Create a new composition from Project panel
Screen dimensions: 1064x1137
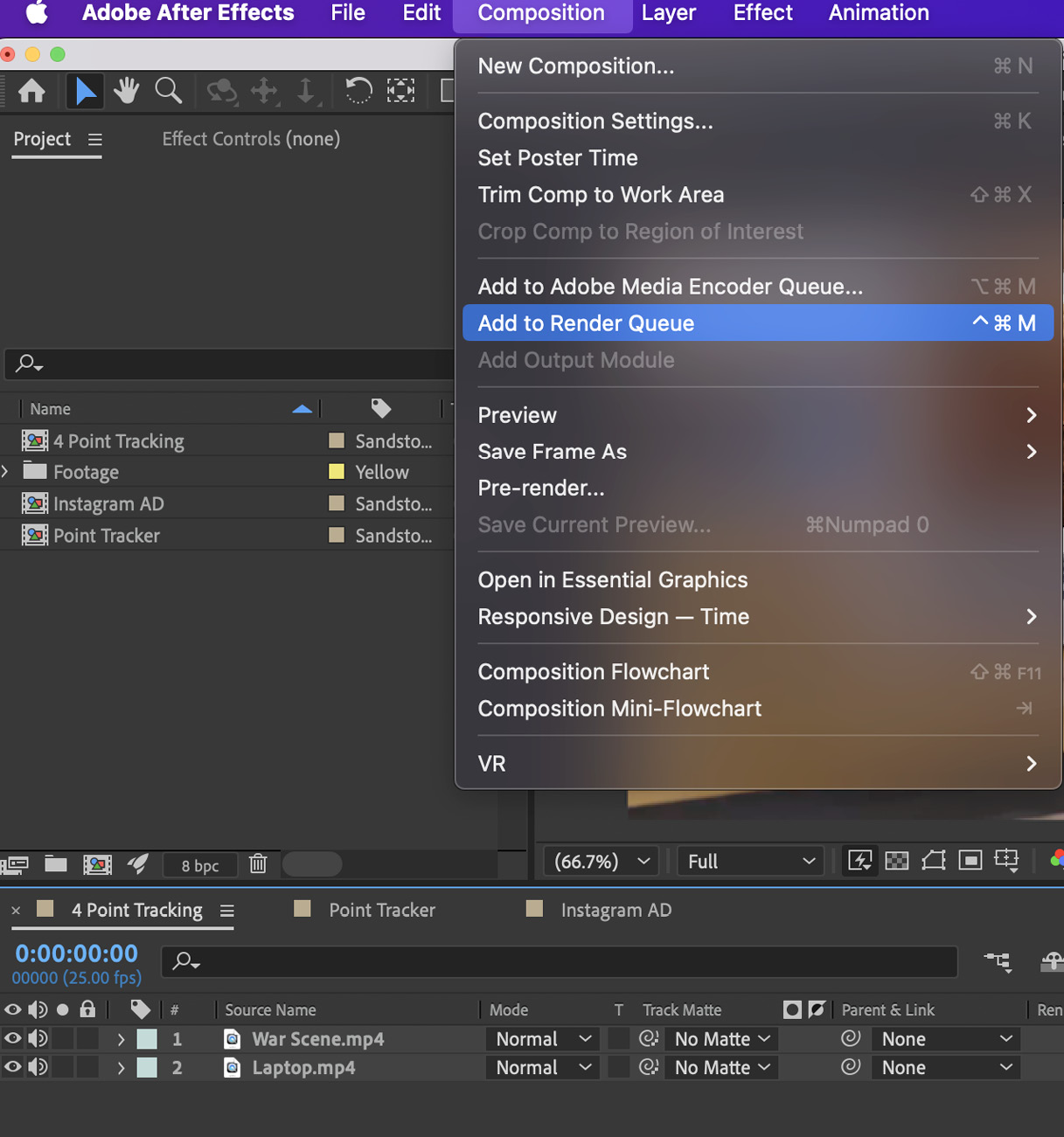coord(97,864)
